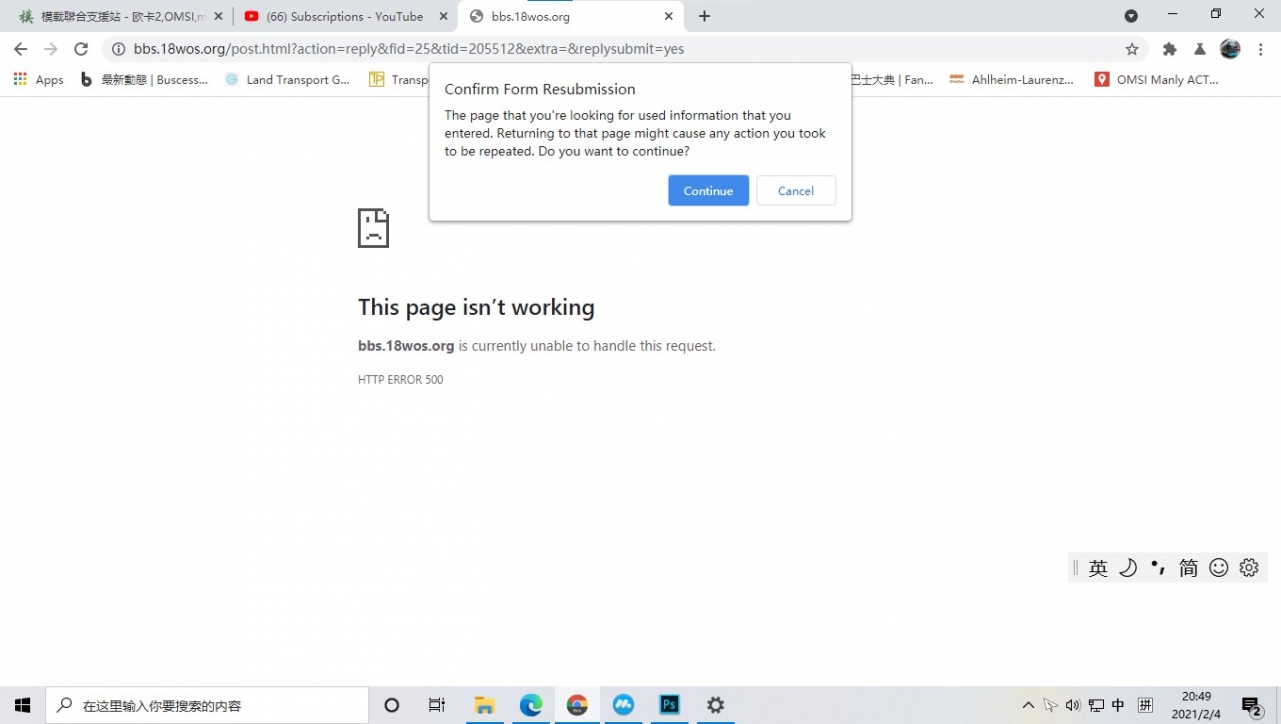Open the Apps bookmark shortcut
Screen dimensions: 1281x724
[39, 80]
